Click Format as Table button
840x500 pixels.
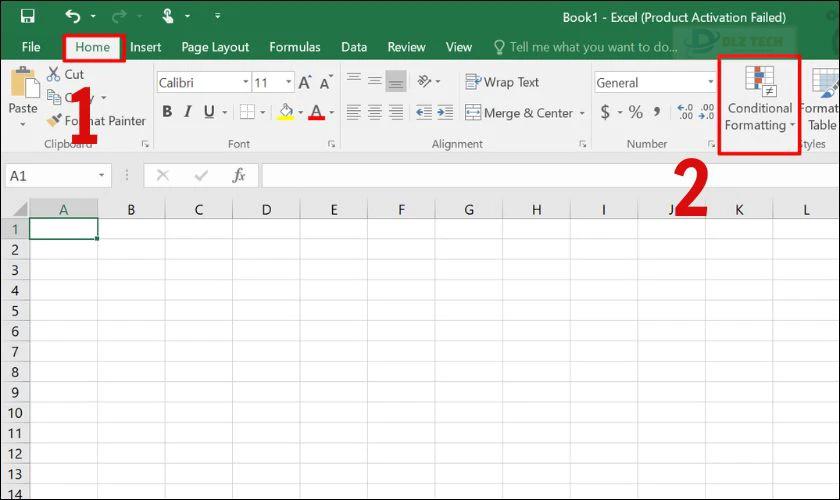click(820, 100)
